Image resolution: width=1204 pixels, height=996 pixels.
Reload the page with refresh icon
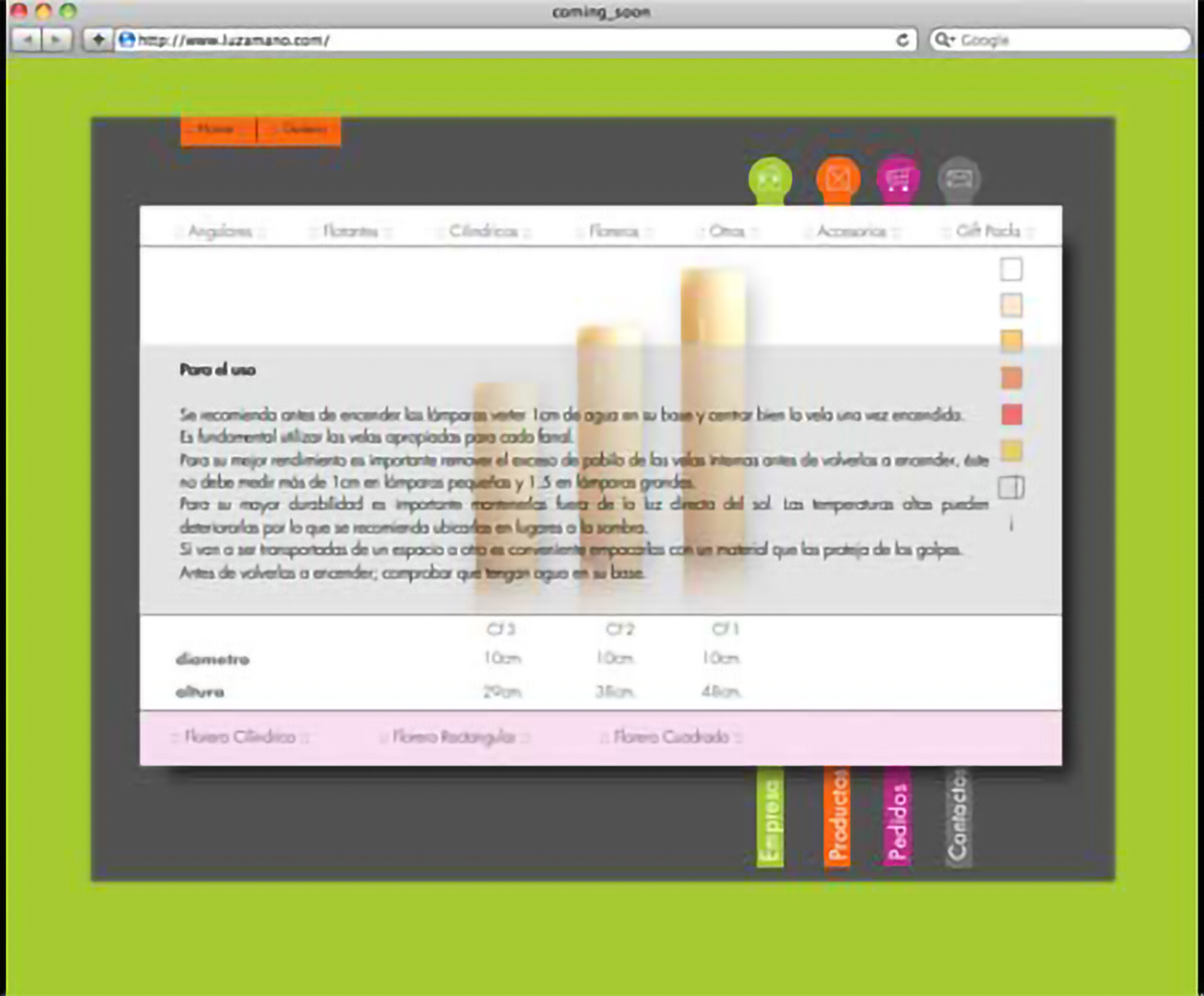pos(902,40)
